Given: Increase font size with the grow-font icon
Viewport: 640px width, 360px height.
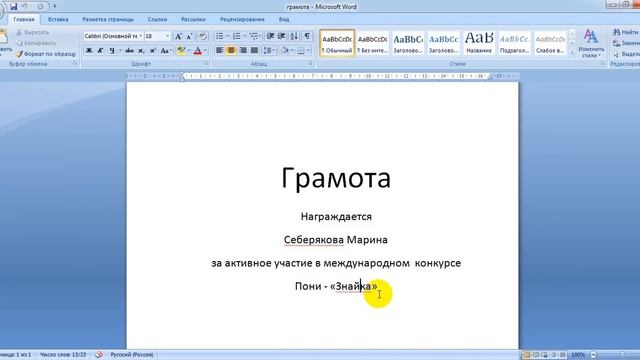Looking at the screenshot, I should (x=178, y=37).
